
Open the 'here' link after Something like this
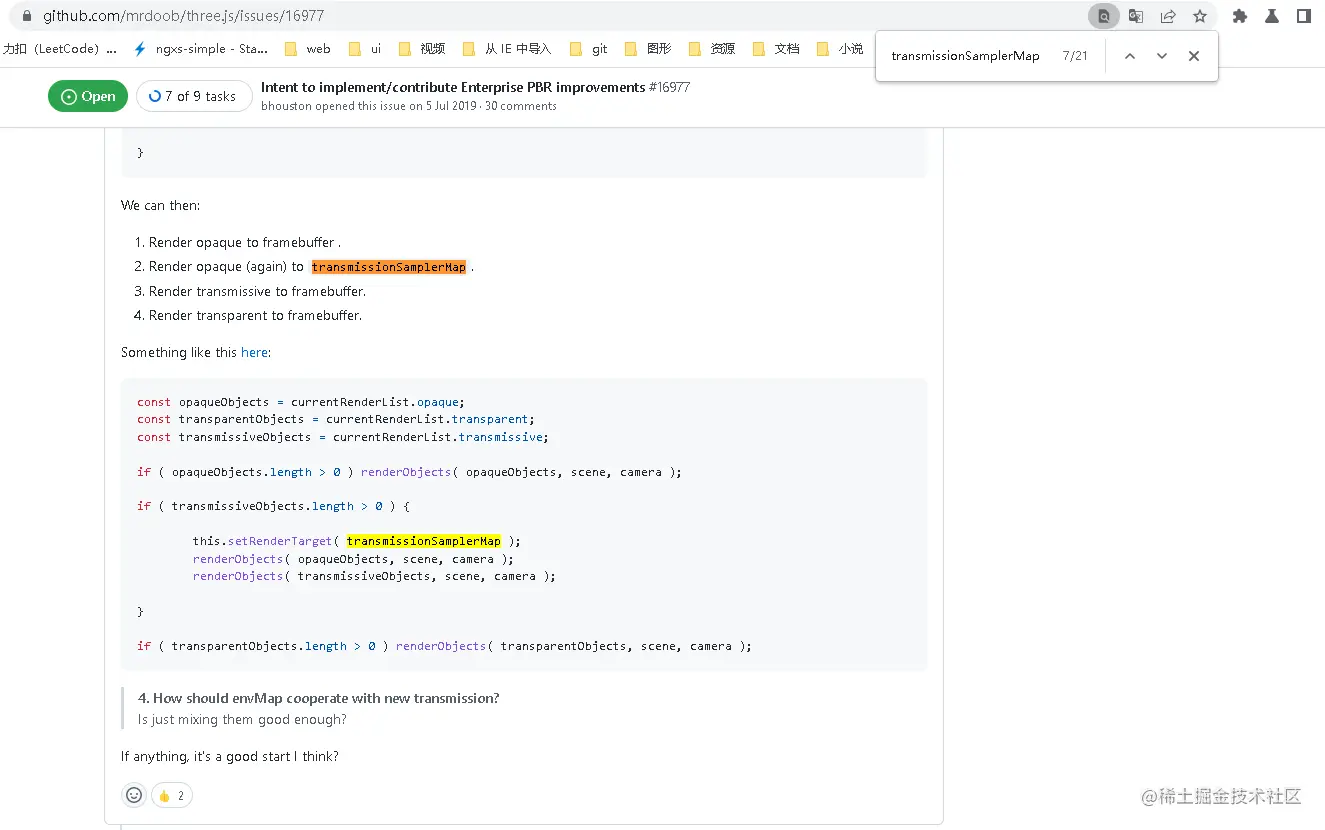254,352
